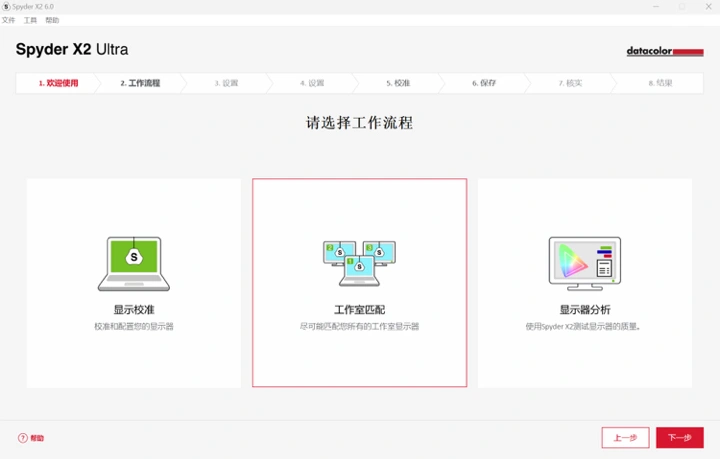
Task: Click description 使用Spyder X2测试显示器的质量
Action: tap(583, 326)
